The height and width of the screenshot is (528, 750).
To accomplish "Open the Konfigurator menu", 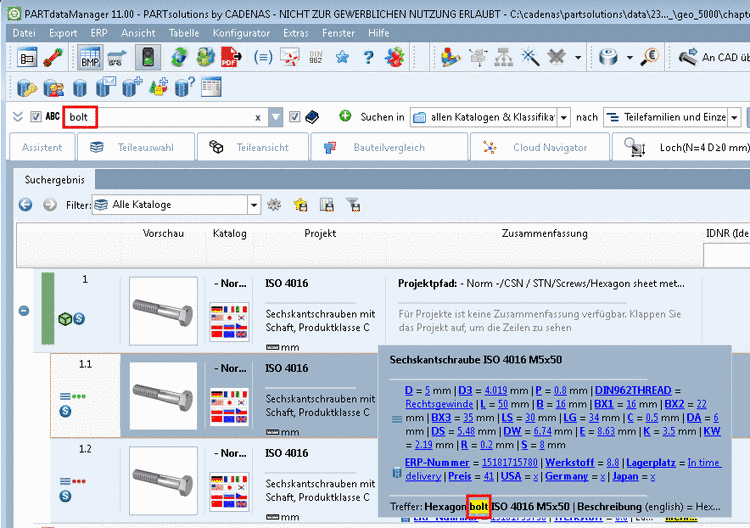I will click(242, 33).
